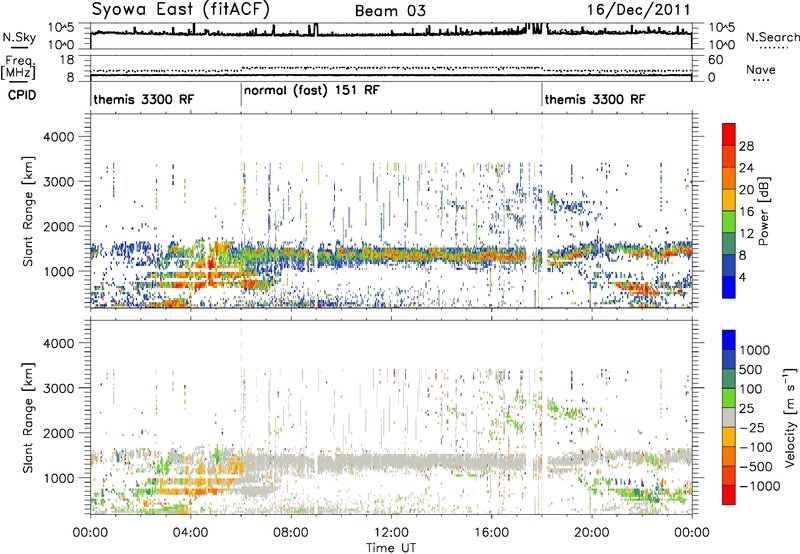Viewport: 800px width, 554px height.
Task: Click the 'Power [dB]' color bar label
Action: 763,211
